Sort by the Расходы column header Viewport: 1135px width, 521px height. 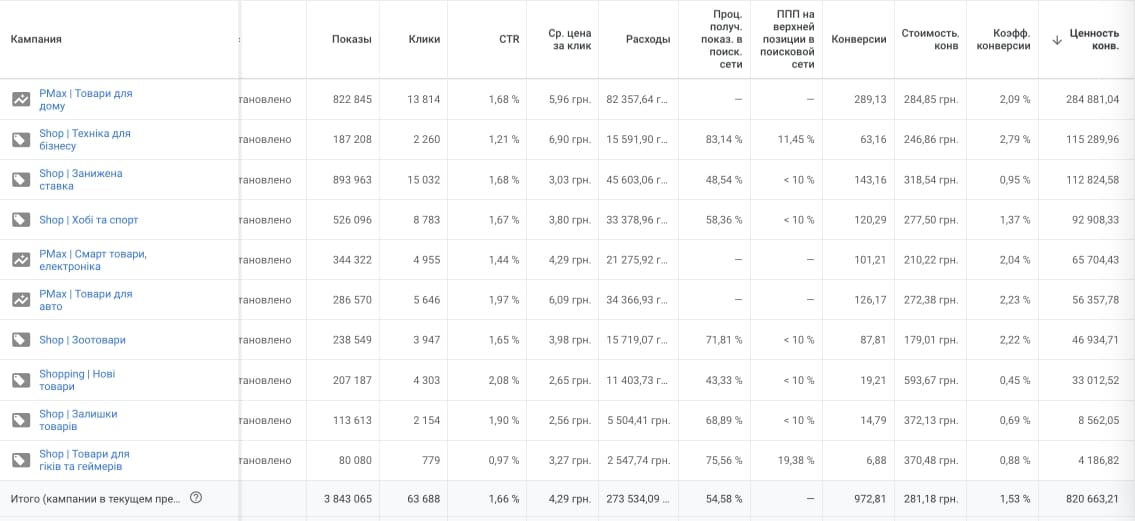[648, 39]
